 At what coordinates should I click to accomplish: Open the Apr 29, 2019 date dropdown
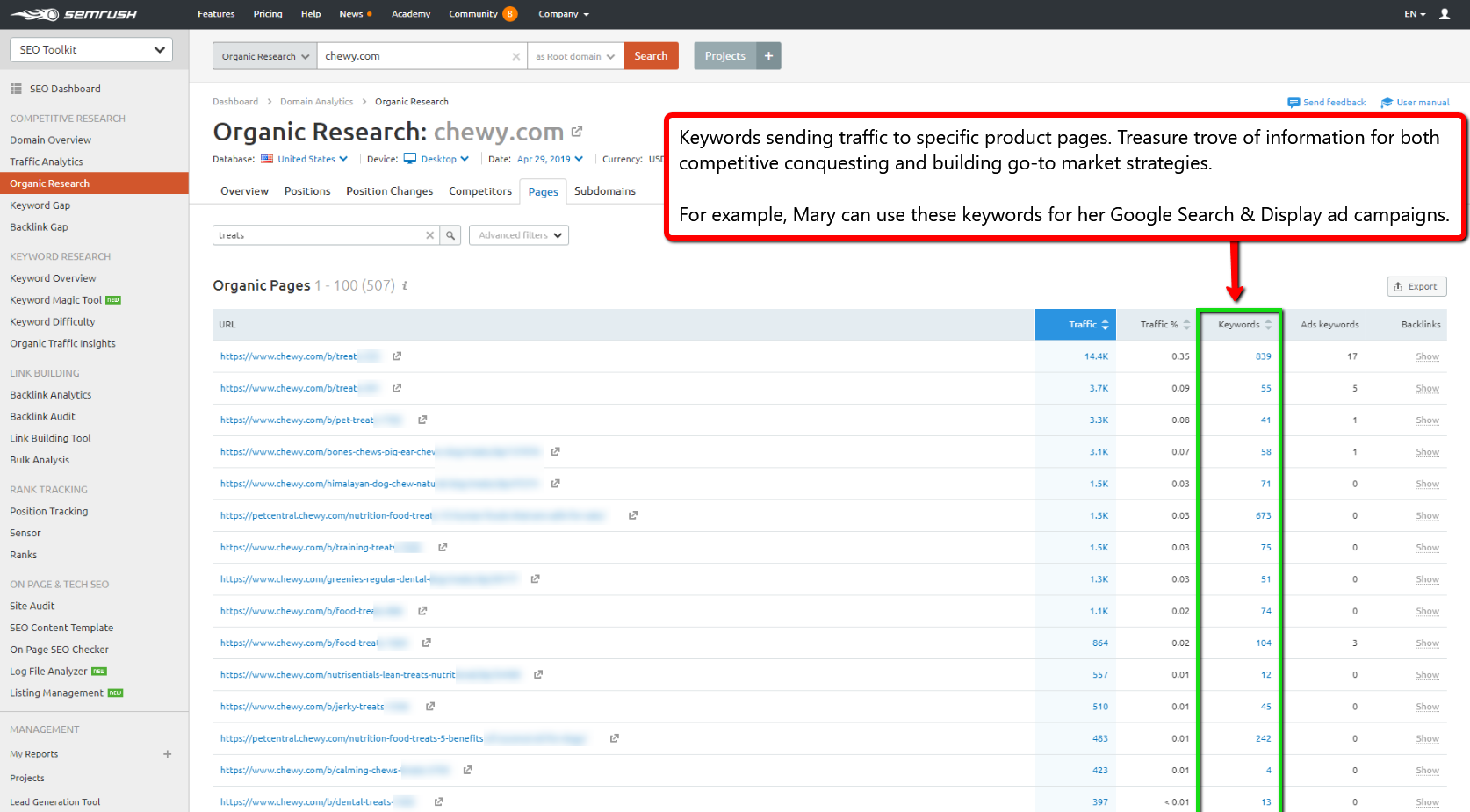[x=550, y=159]
